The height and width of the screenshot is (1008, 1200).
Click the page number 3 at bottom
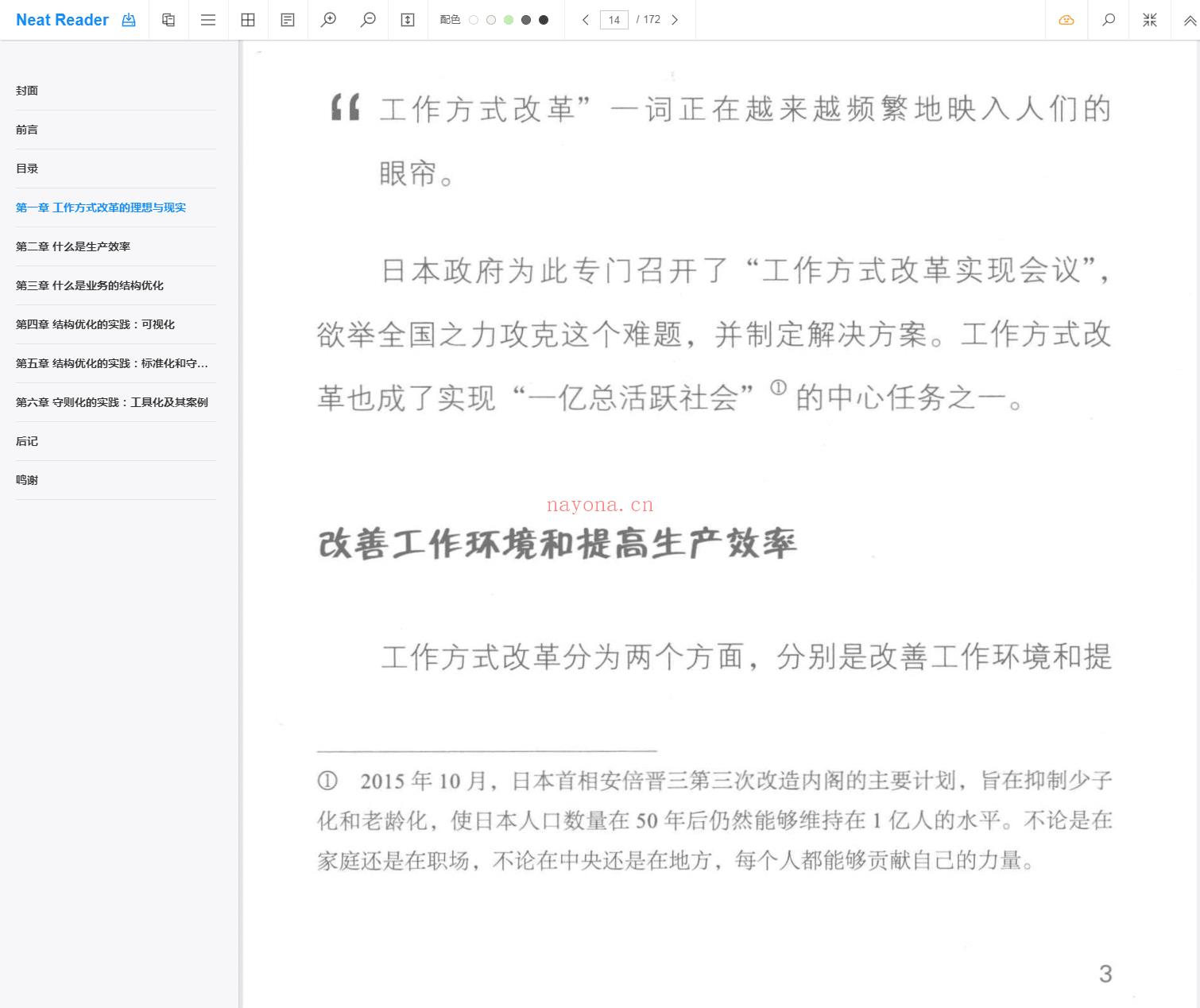(x=1105, y=974)
